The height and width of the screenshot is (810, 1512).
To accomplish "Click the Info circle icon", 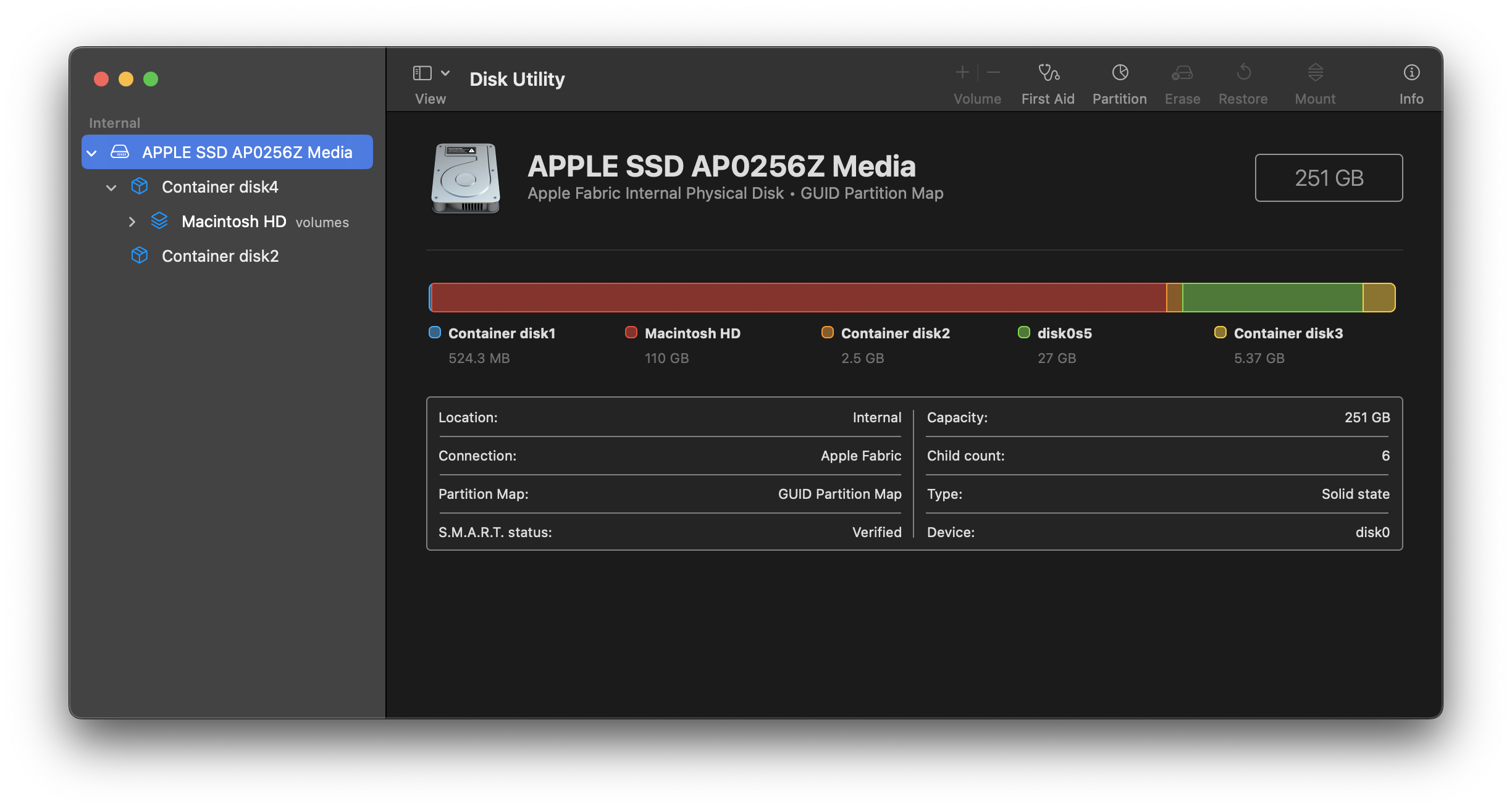I will 1411,73.
